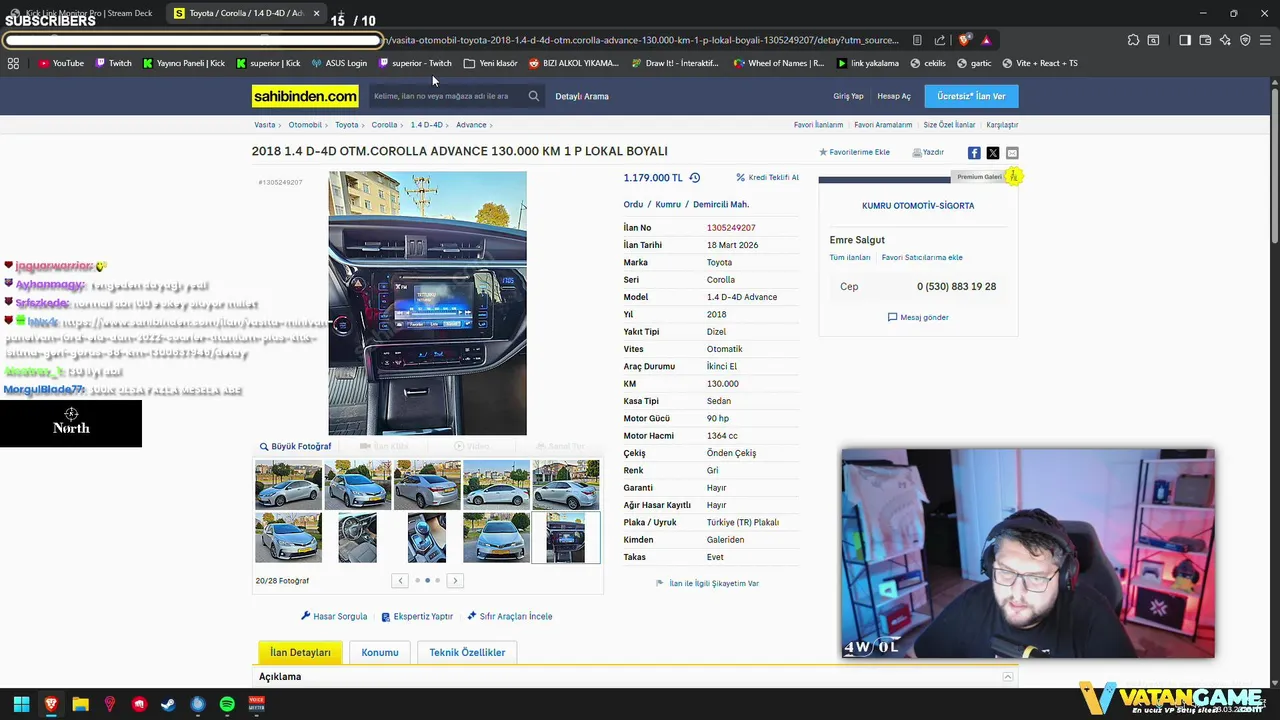The width and height of the screenshot is (1280, 720).
Task: Click Hesap Aç link
Action: click(894, 96)
